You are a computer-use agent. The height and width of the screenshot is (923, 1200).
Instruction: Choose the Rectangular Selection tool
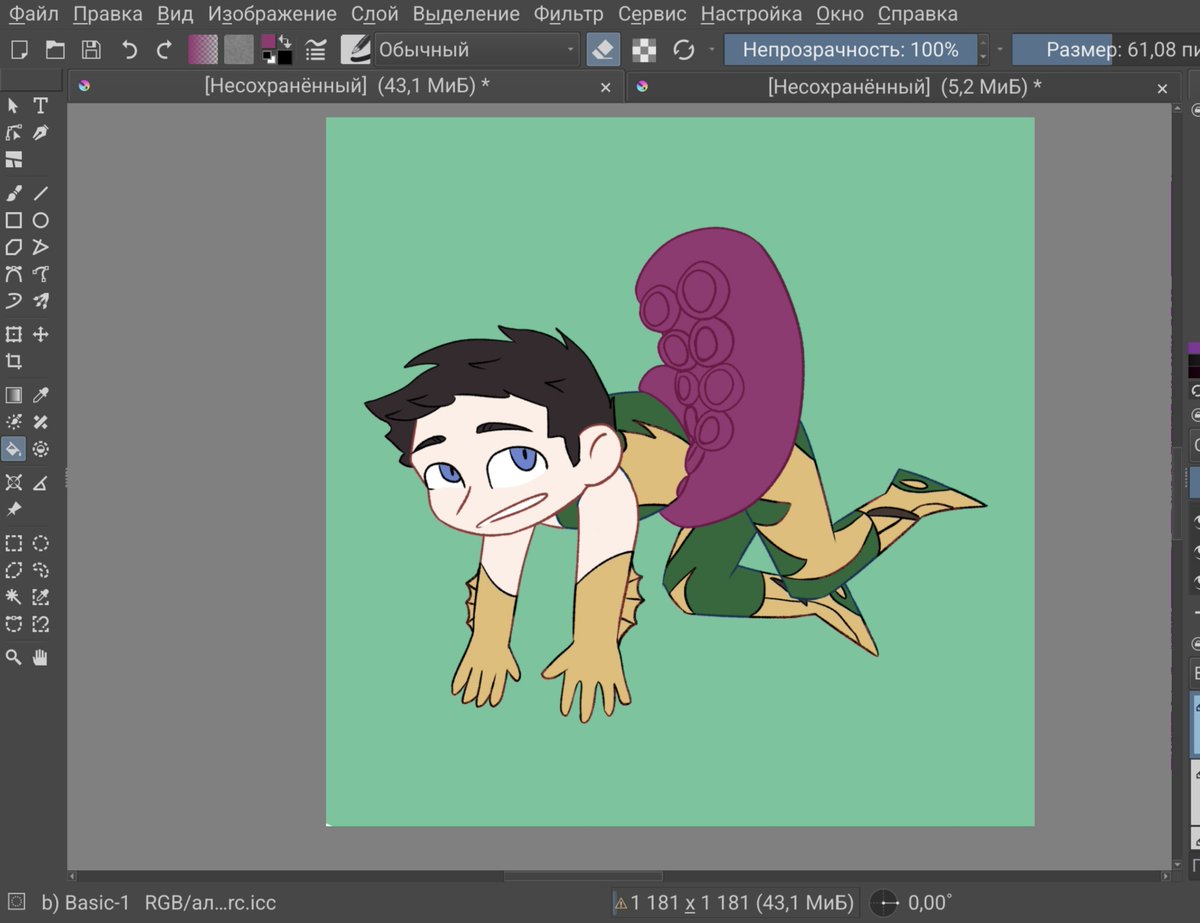point(14,543)
